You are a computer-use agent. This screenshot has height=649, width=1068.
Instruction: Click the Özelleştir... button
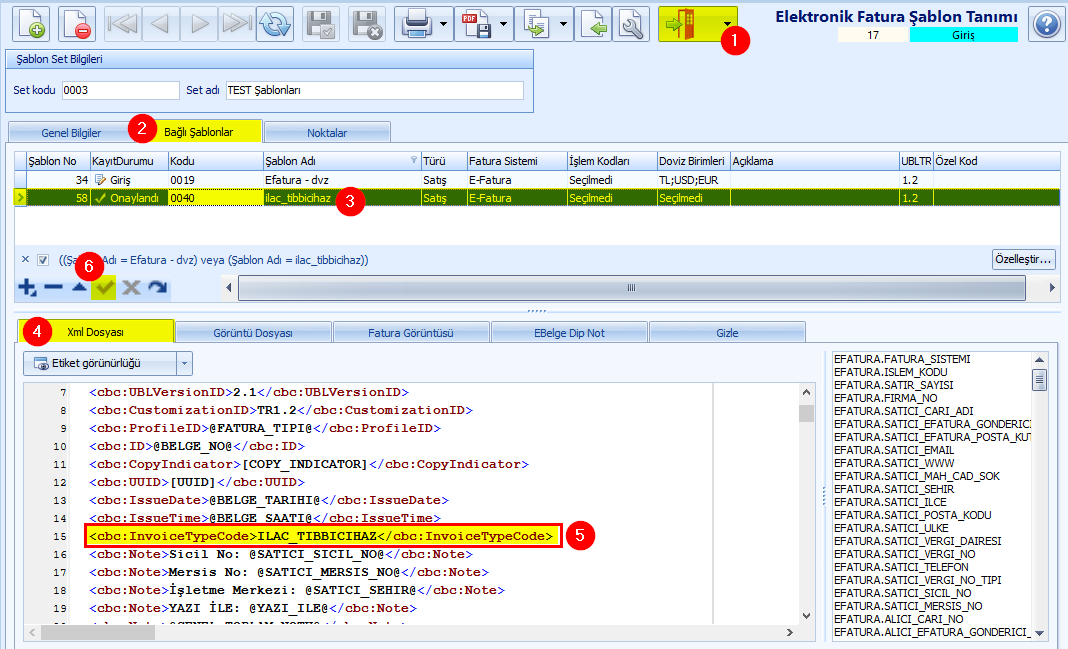pyautogui.click(x=1023, y=259)
